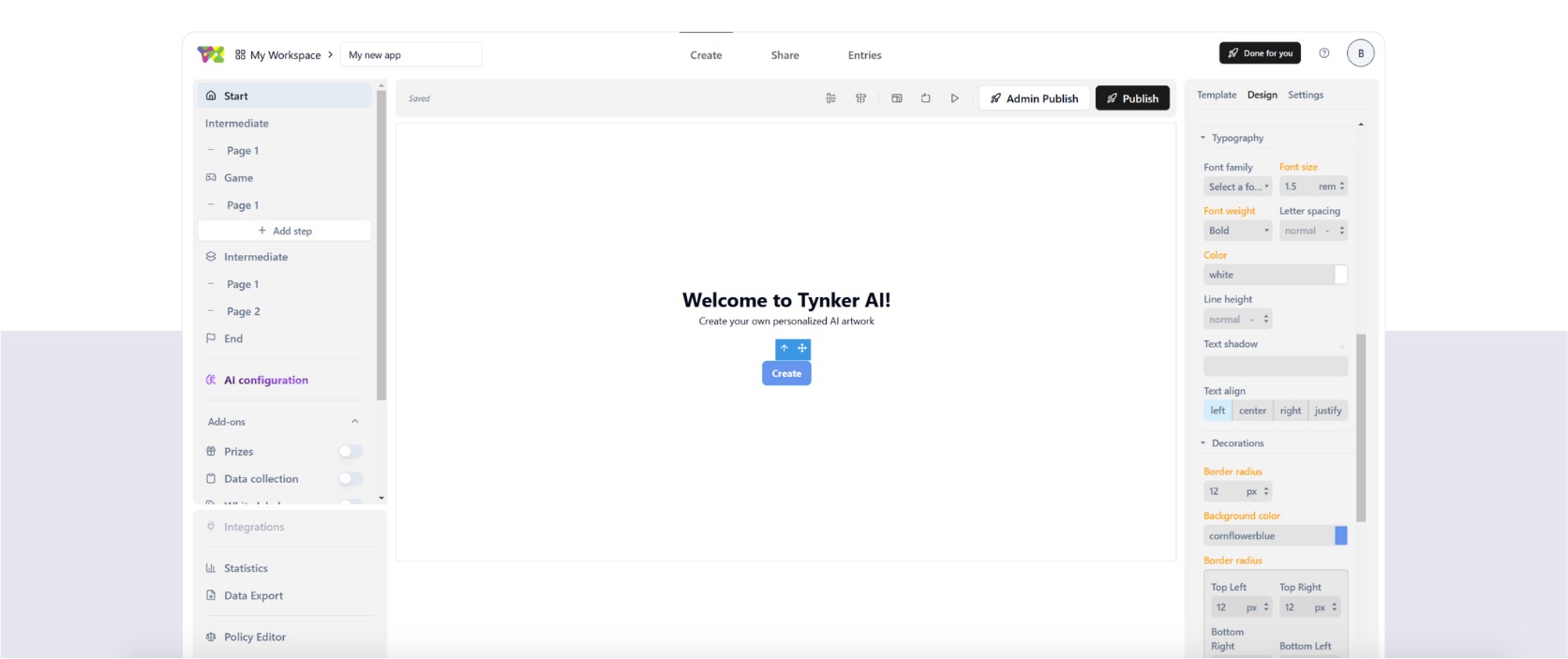Click the Game controller icon
Image resolution: width=1568 pixels, height=659 pixels.
(211, 177)
